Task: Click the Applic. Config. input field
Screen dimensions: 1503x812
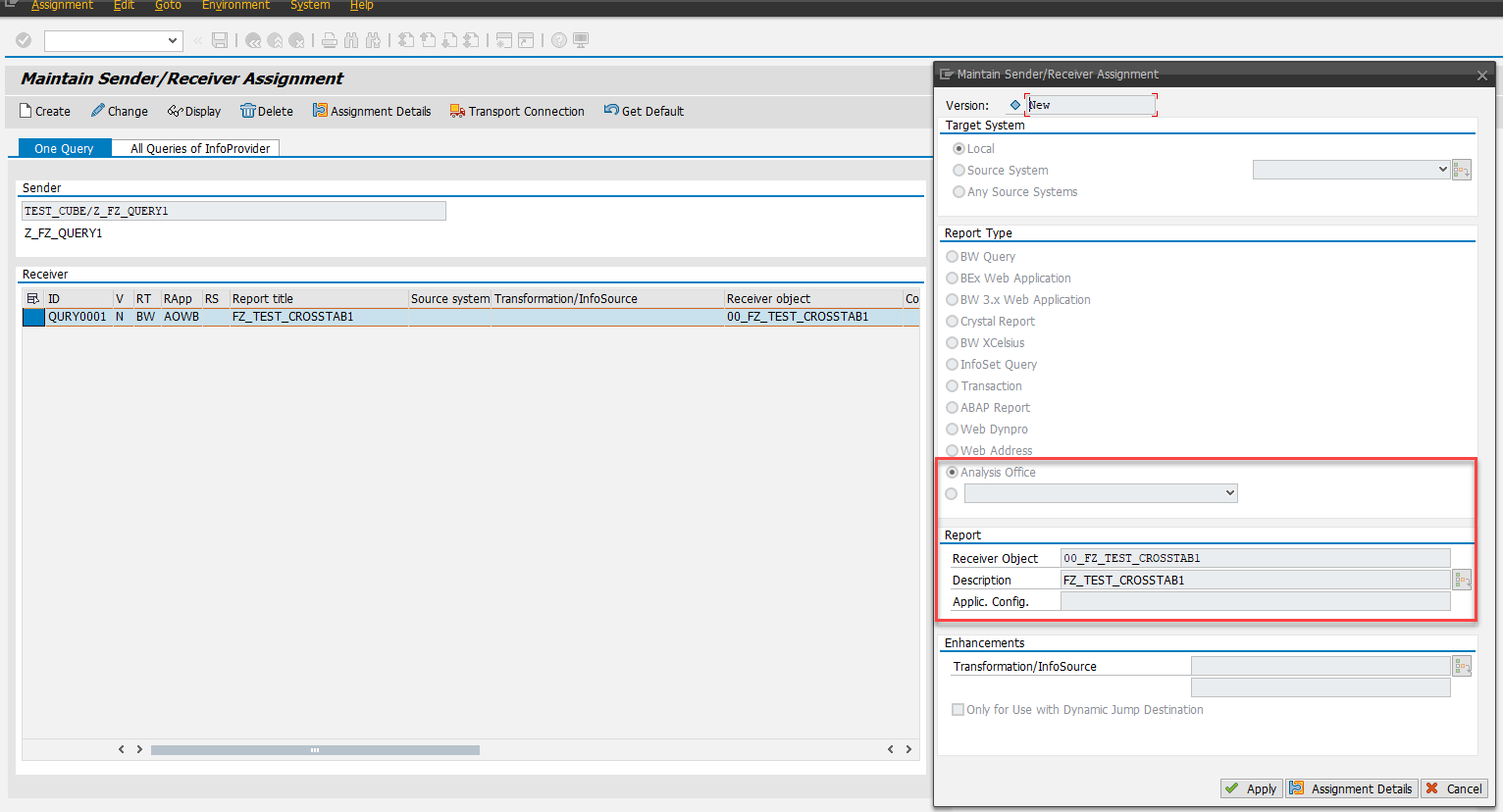Action: [x=1255, y=601]
